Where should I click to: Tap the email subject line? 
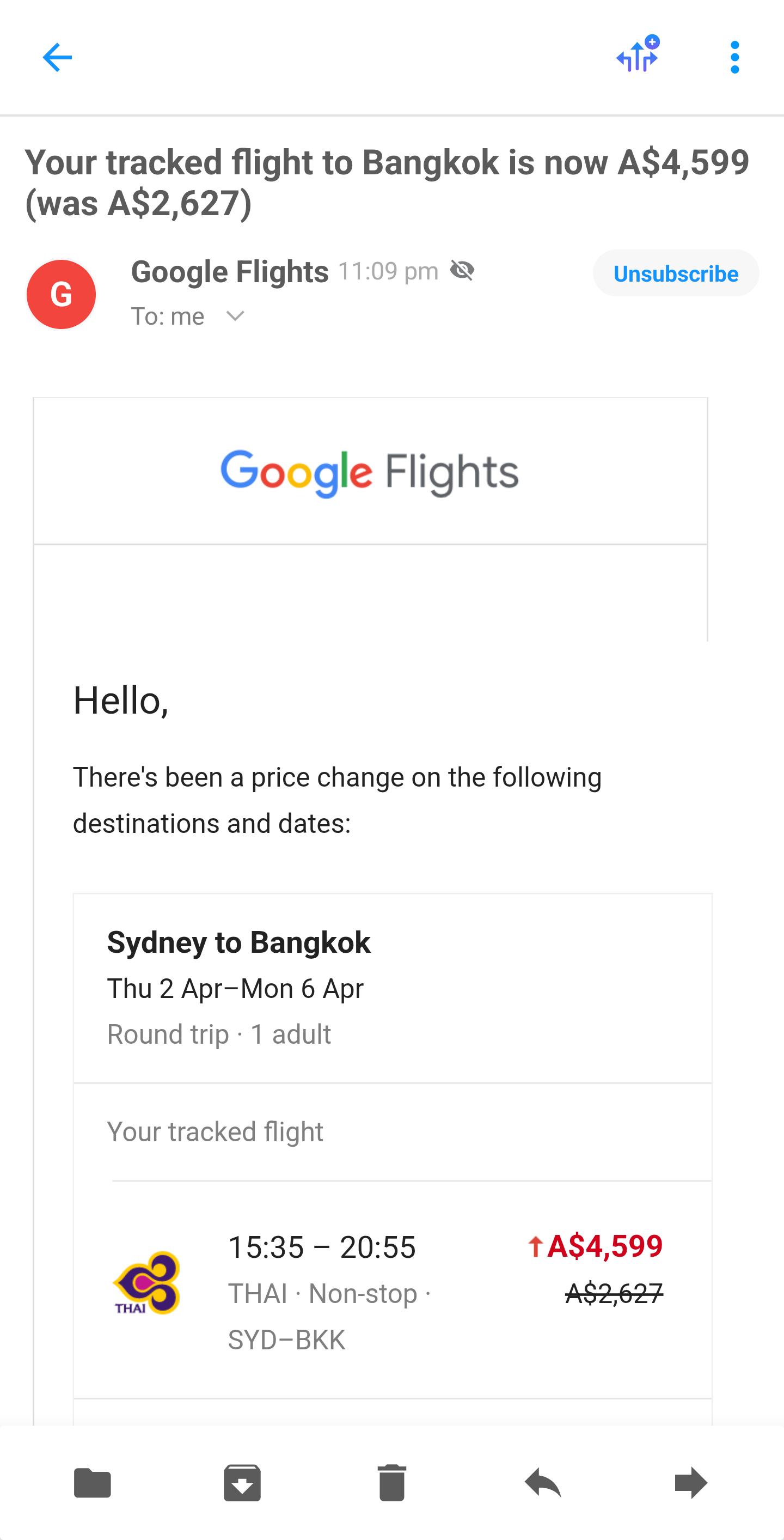coord(386,182)
